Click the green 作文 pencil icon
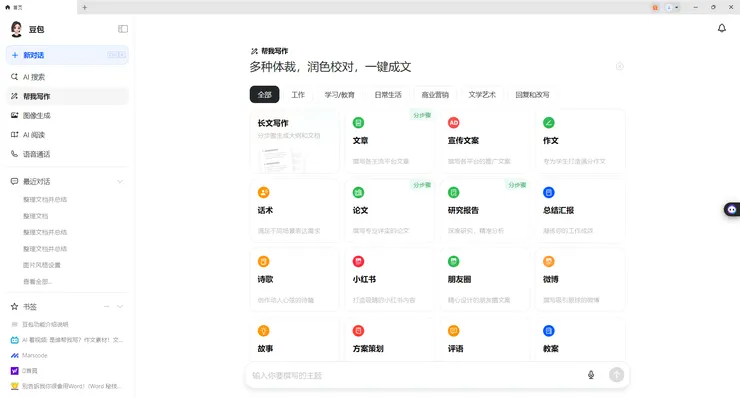 click(x=548, y=123)
